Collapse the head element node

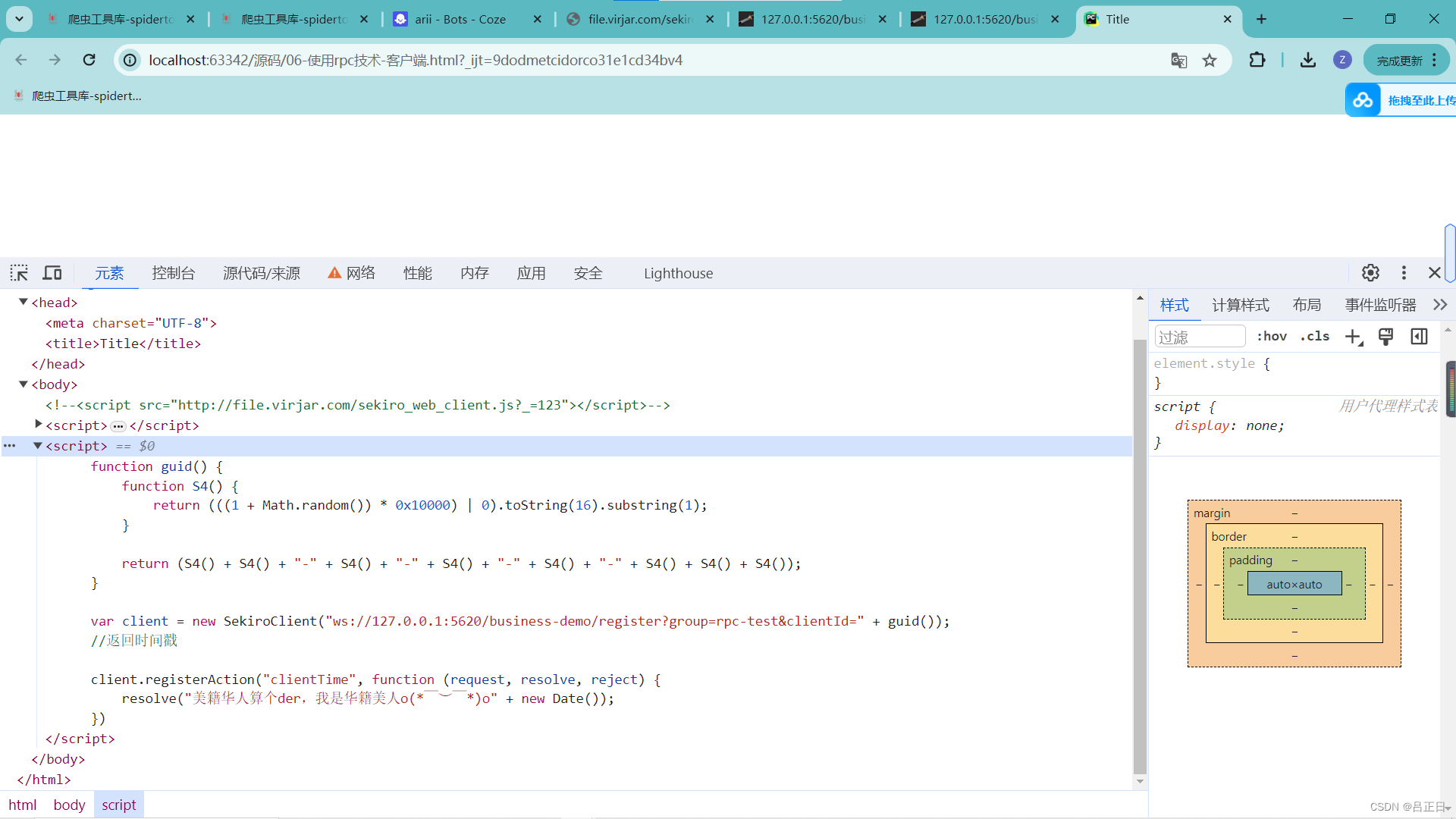click(x=24, y=303)
